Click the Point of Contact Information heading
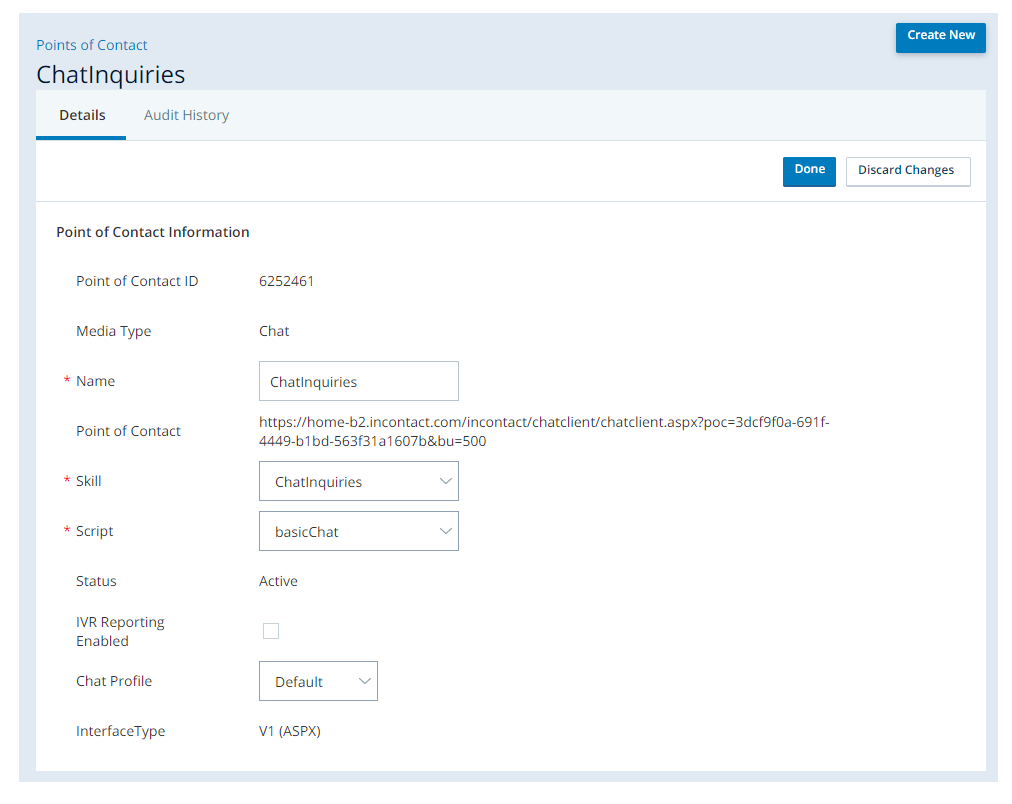This screenshot has width=1012, height=804. 152,232
